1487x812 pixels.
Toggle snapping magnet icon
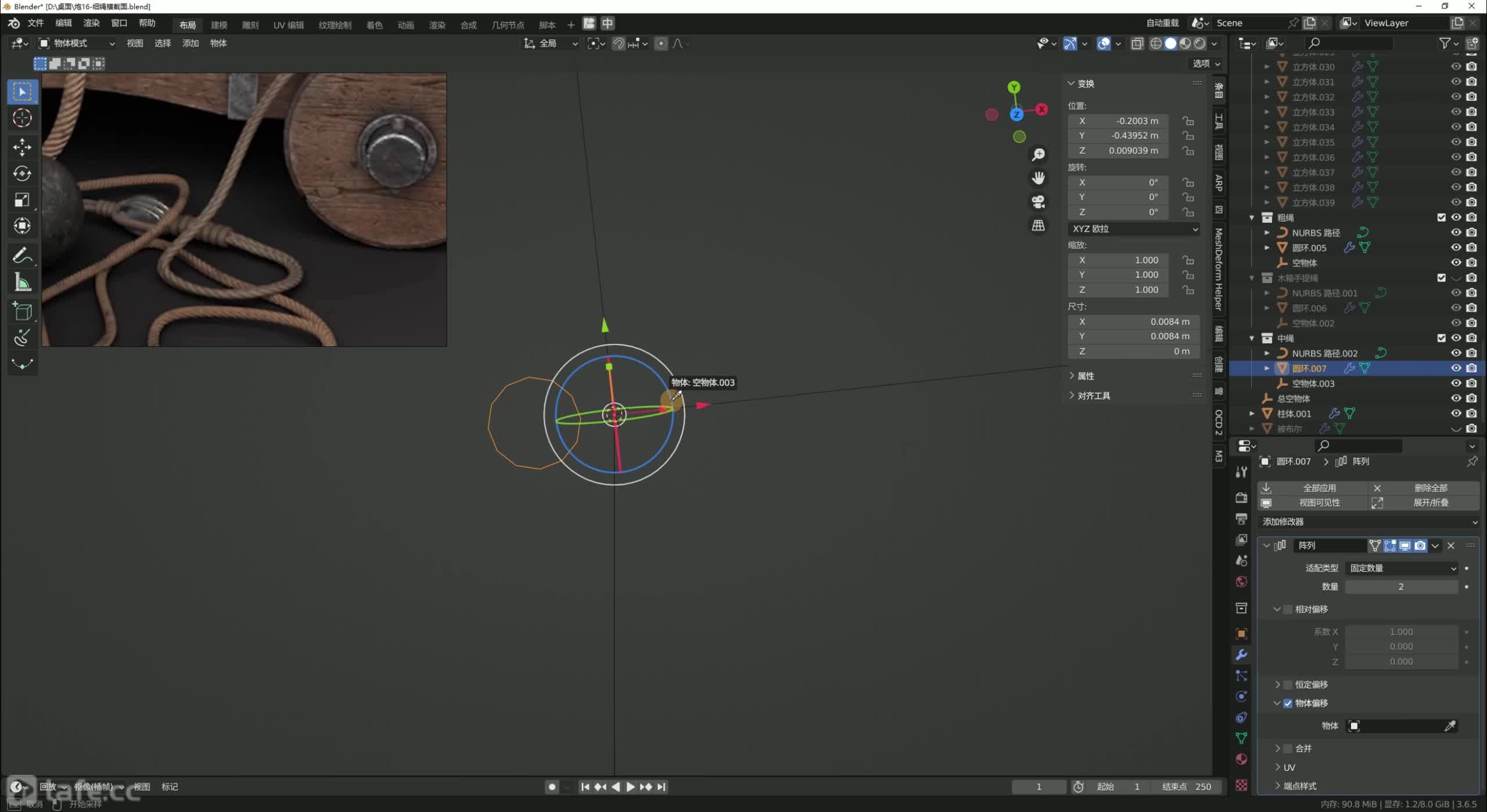click(x=619, y=44)
